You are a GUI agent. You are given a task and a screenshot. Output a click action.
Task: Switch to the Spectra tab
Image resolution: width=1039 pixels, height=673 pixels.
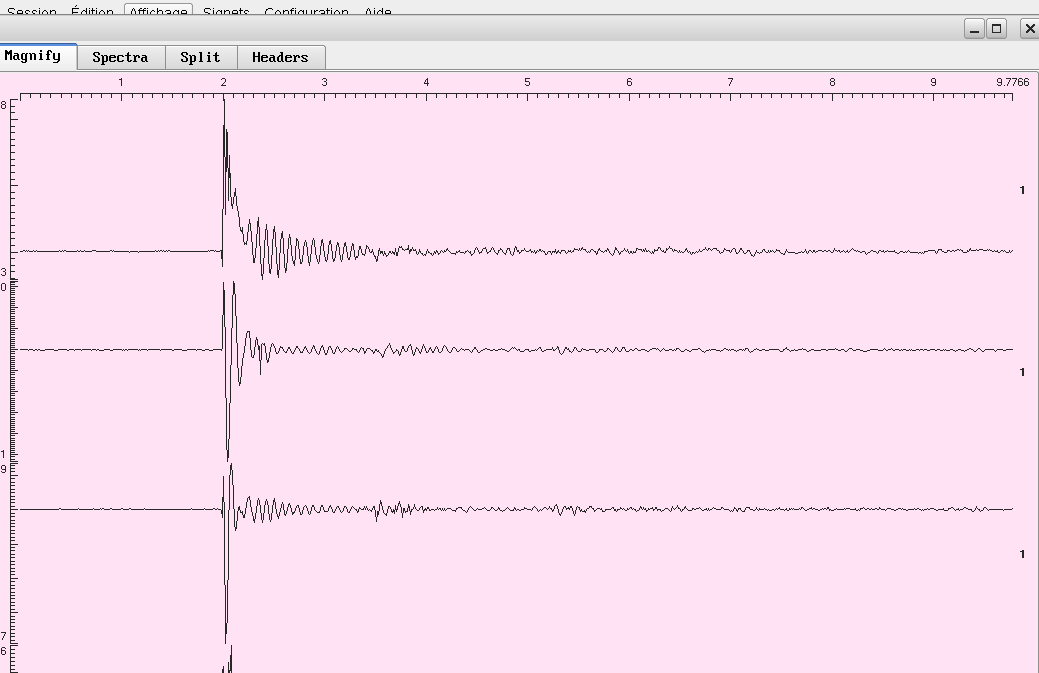(x=120, y=57)
